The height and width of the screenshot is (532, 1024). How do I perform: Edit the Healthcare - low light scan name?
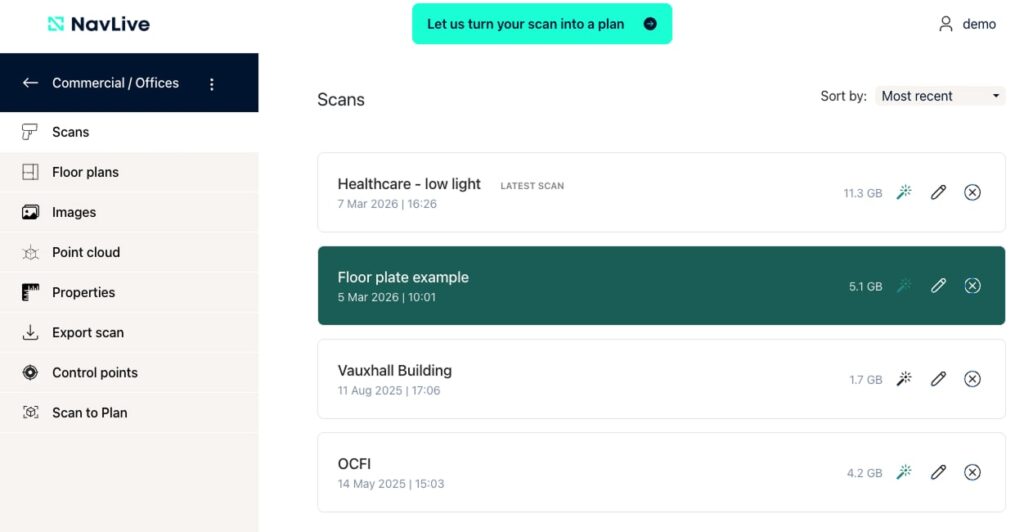[938, 192]
